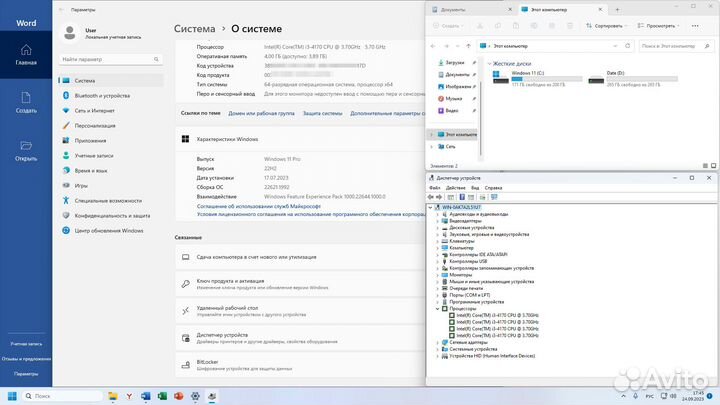Viewport: 720px width, 405px height.
Task: Open Диспетчер устройств from related settings
Action: coord(300,338)
